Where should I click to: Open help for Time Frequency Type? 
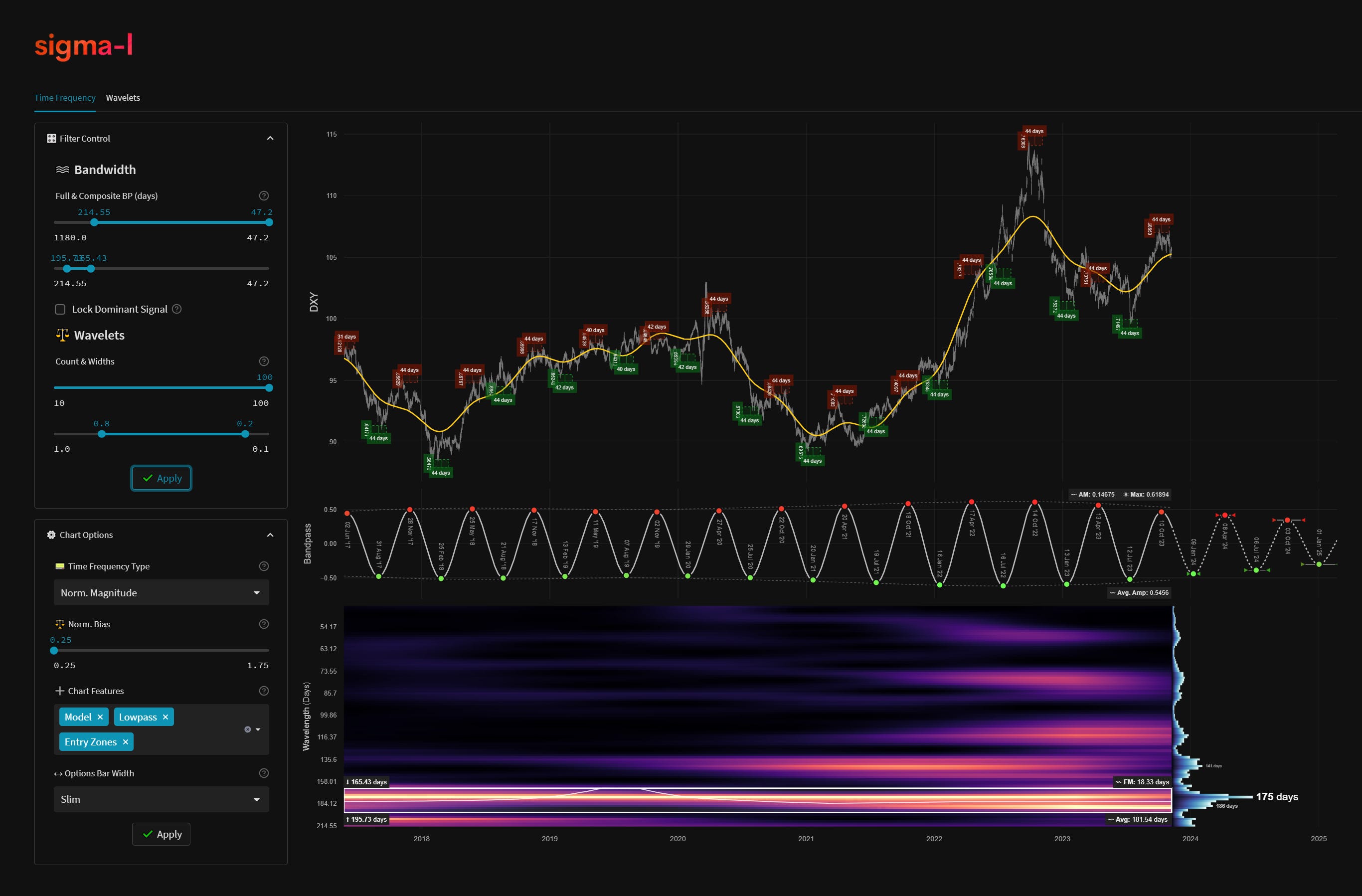(x=264, y=566)
